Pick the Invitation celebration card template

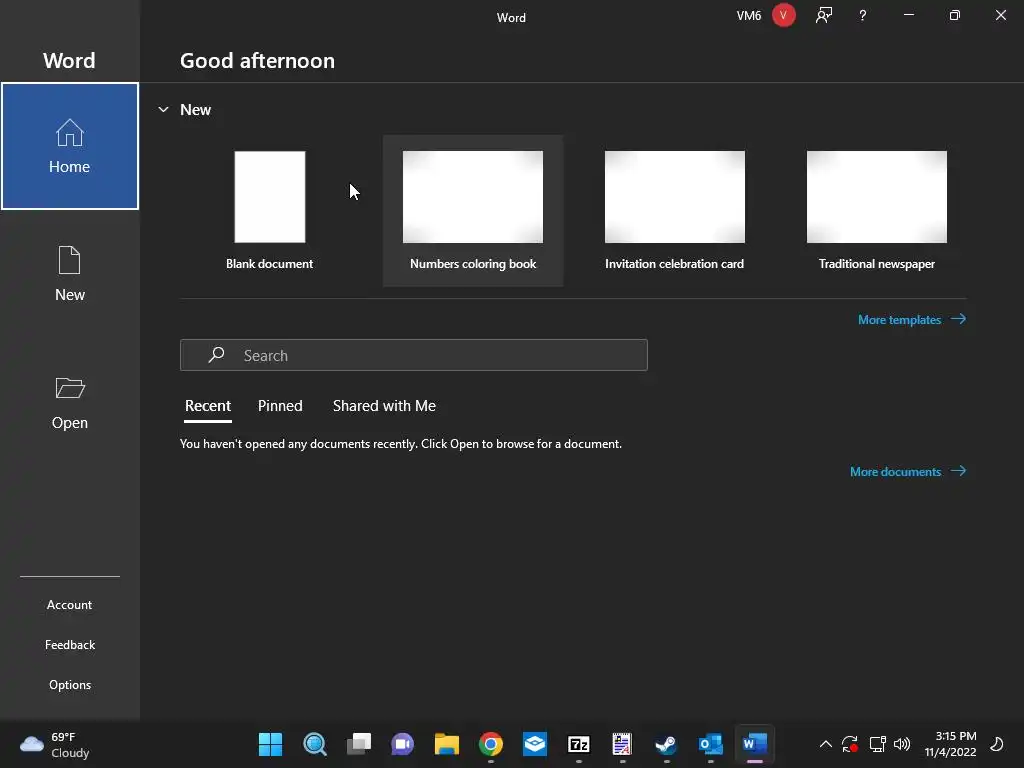pos(675,210)
